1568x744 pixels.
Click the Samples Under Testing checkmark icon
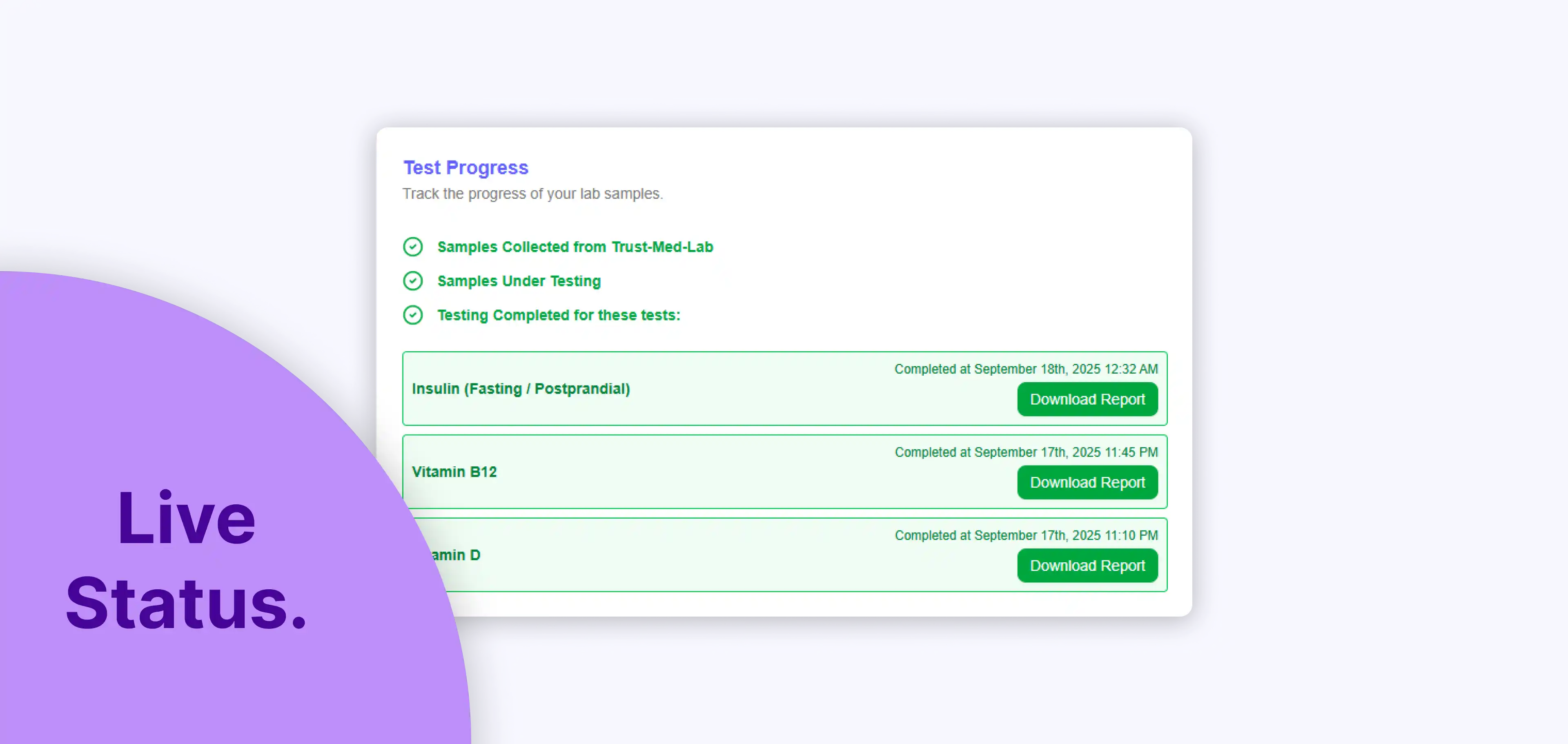tap(413, 281)
